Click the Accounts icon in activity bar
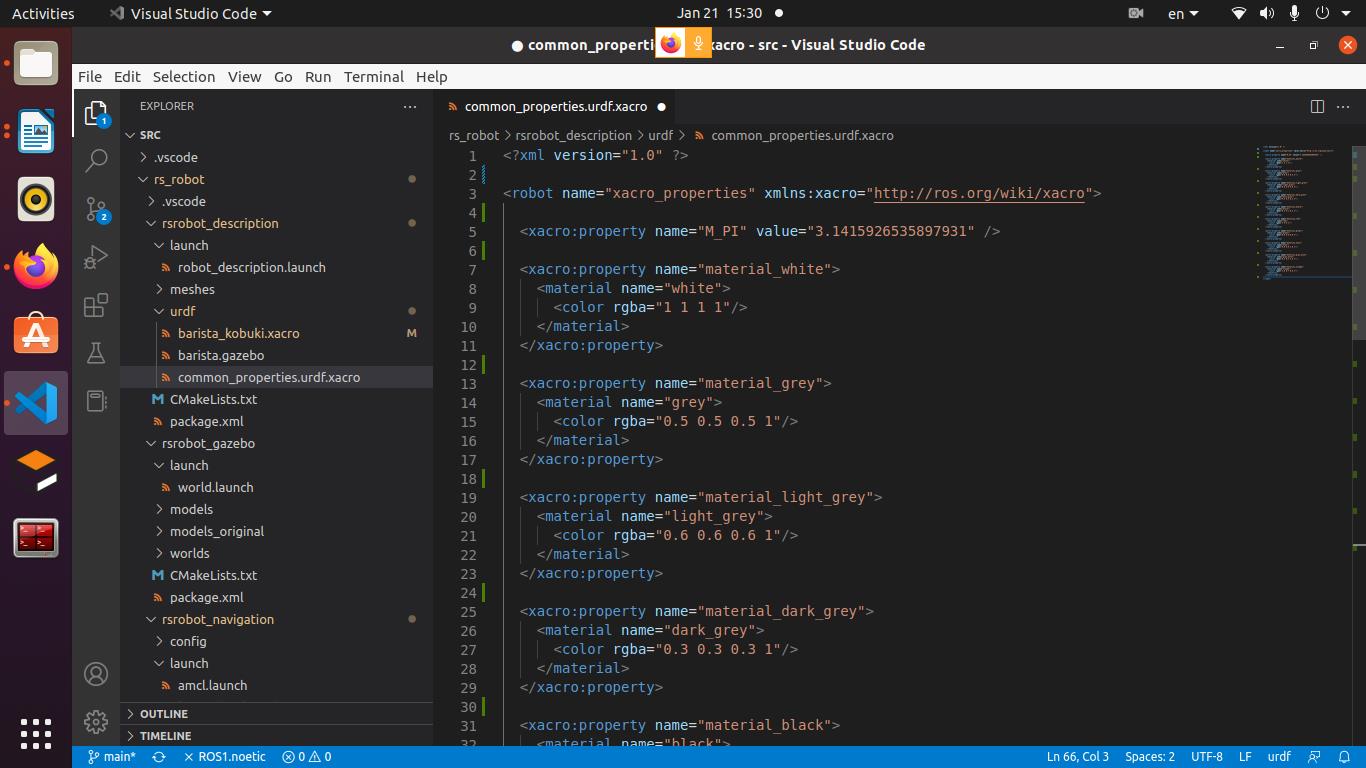The width and height of the screenshot is (1366, 768). [x=96, y=674]
